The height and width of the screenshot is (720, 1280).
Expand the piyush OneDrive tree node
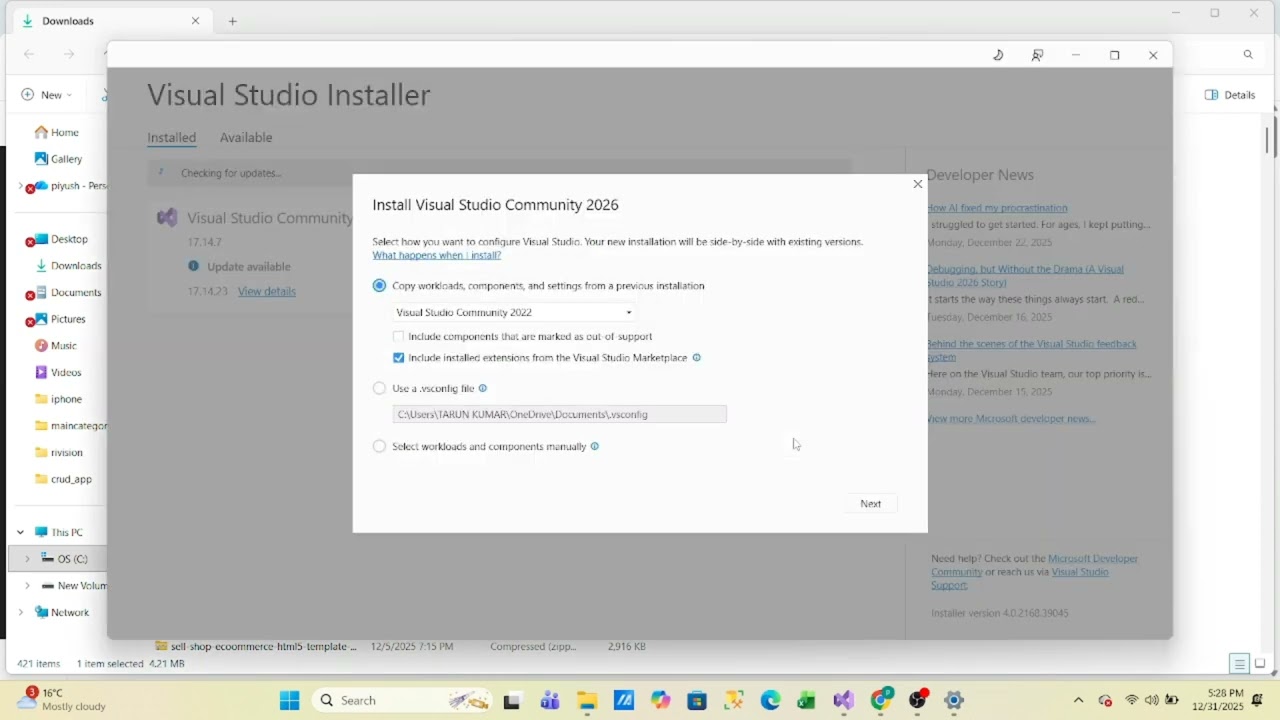click(x=20, y=186)
